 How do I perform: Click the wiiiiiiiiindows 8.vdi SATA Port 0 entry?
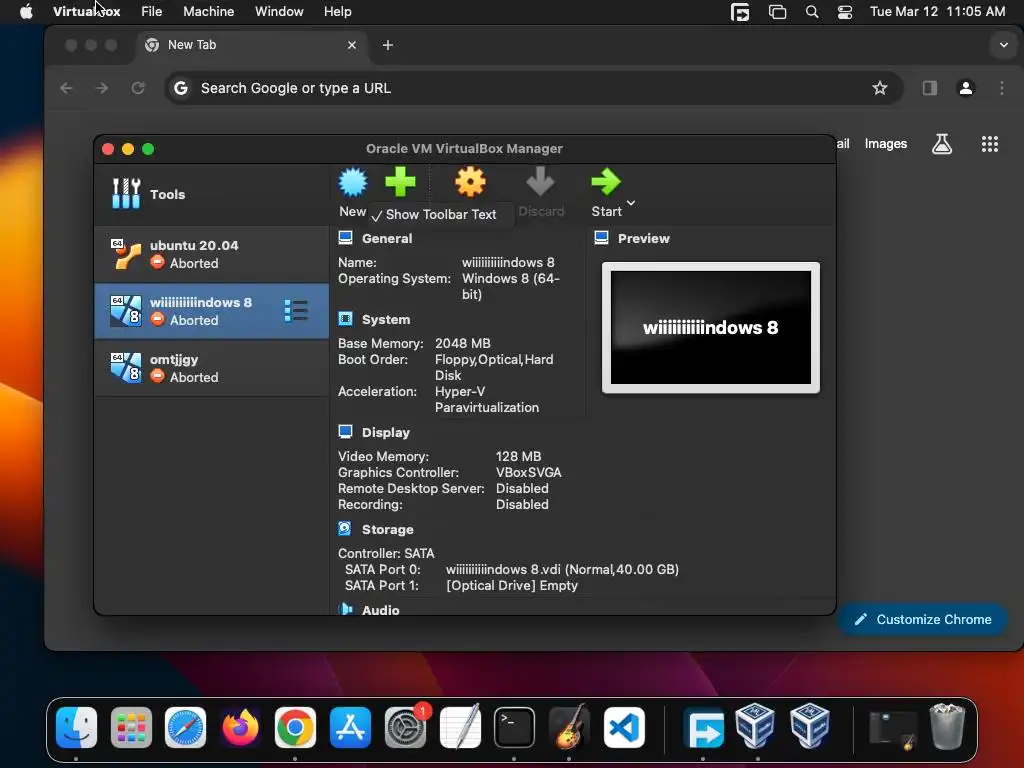pyautogui.click(x=562, y=569)
